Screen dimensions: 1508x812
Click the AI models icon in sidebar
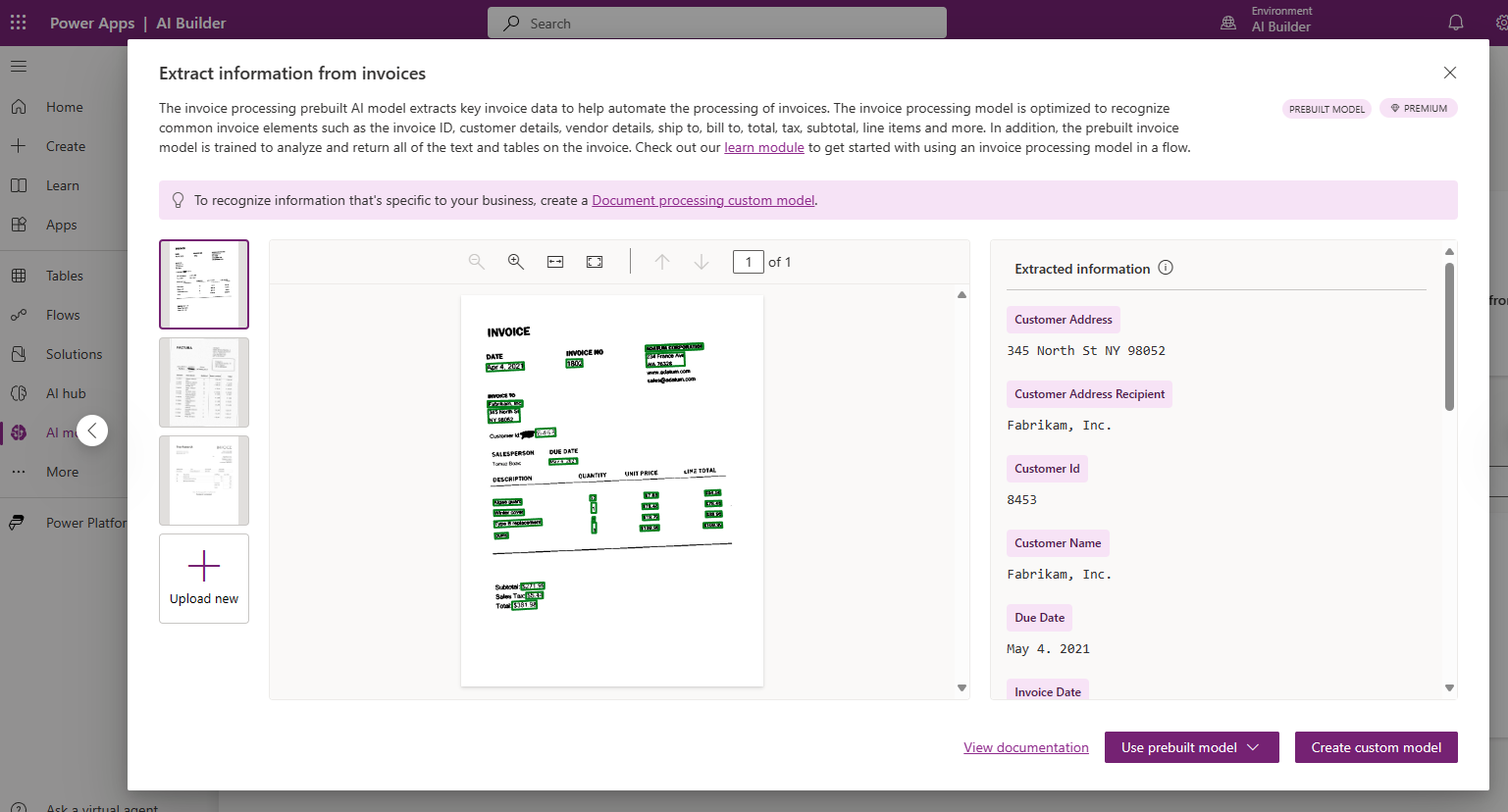tap(19, 432)
